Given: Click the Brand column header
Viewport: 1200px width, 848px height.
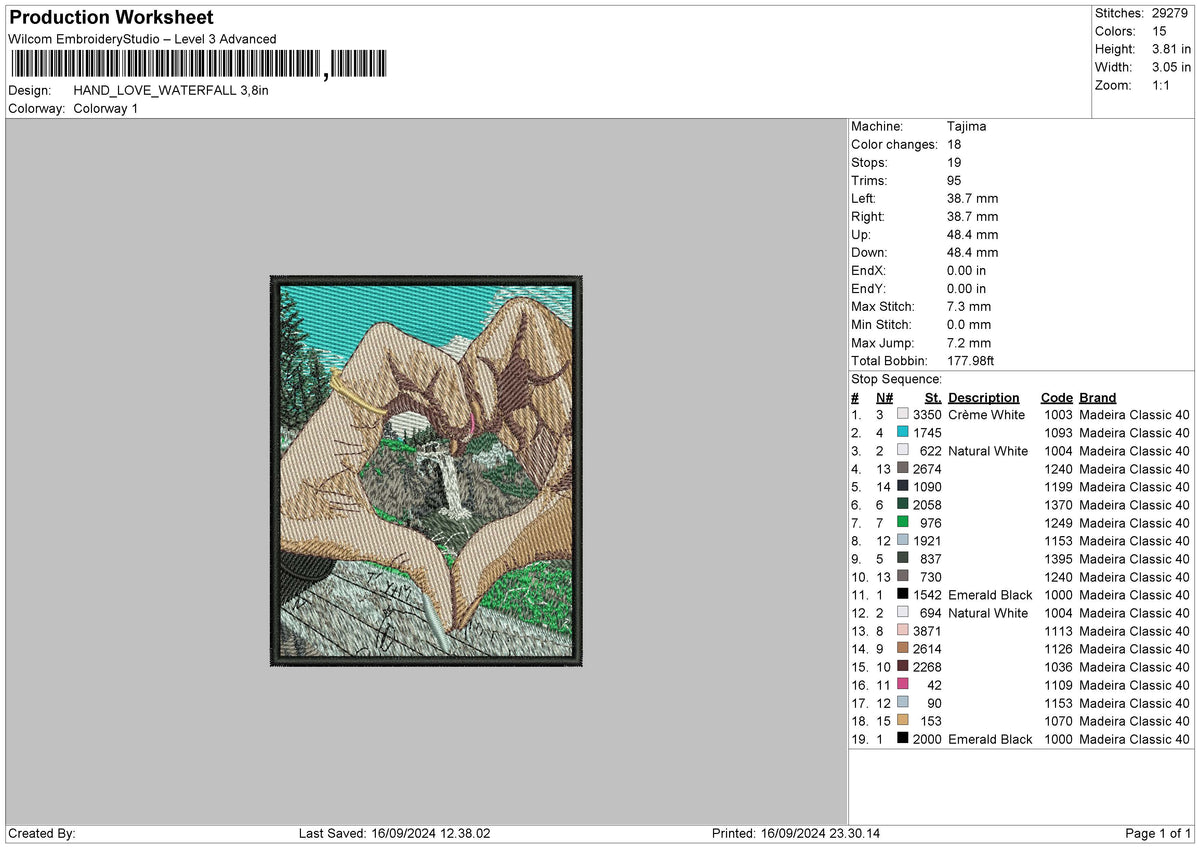Looking at the screenshot, I should click(1098, 398).
